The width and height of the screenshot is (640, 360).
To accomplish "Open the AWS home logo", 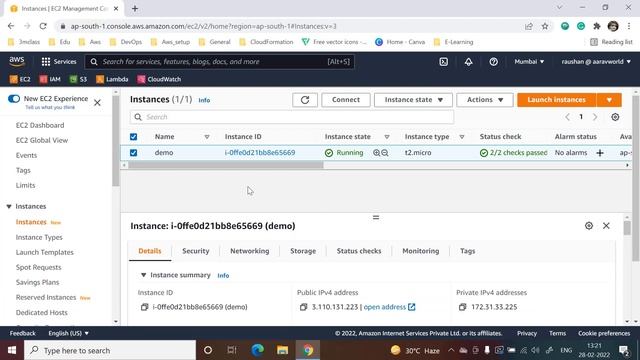I will pyautogui.click(x=17, y=61).
